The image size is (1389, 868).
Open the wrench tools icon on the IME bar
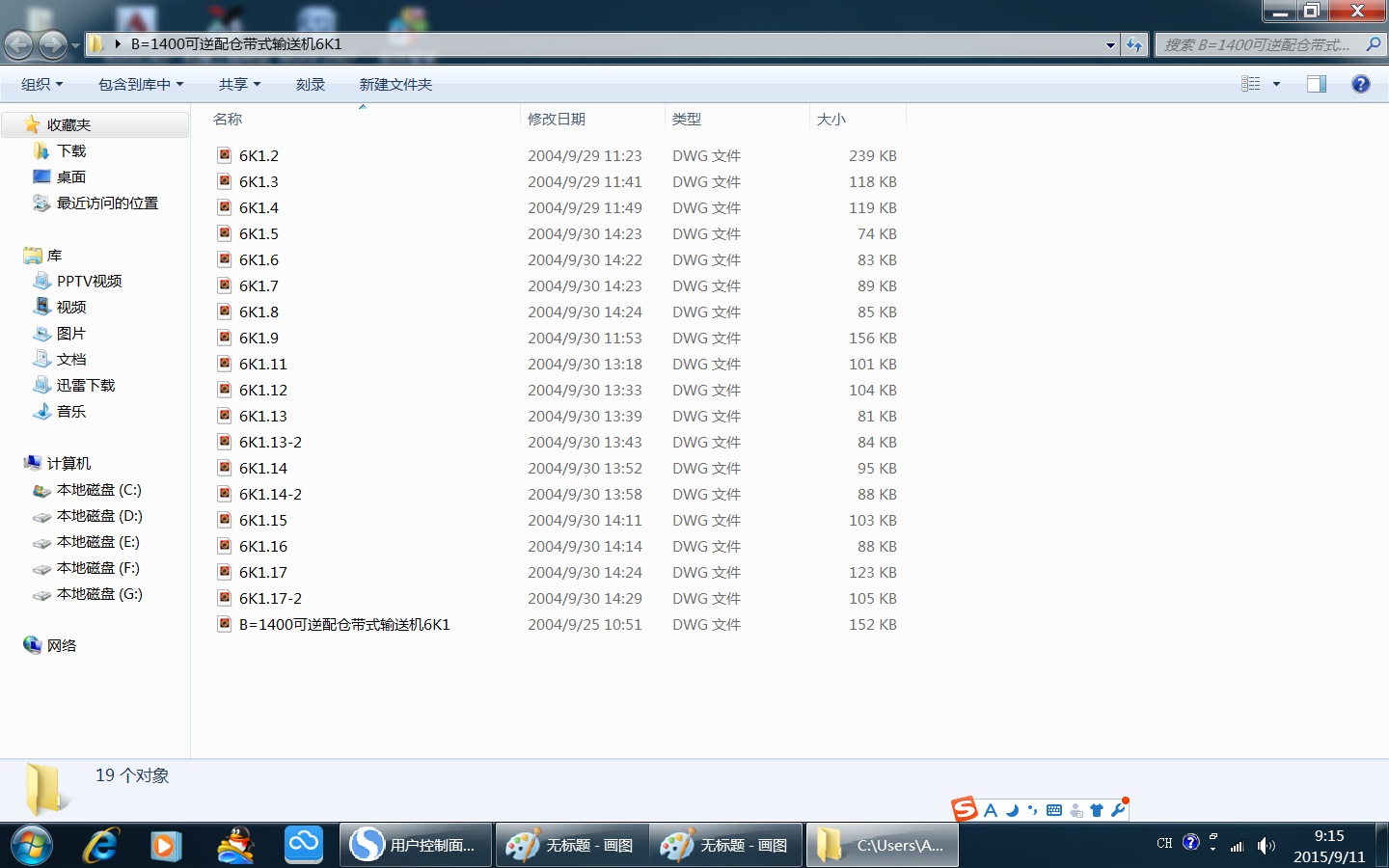(x=1119, y=809)
